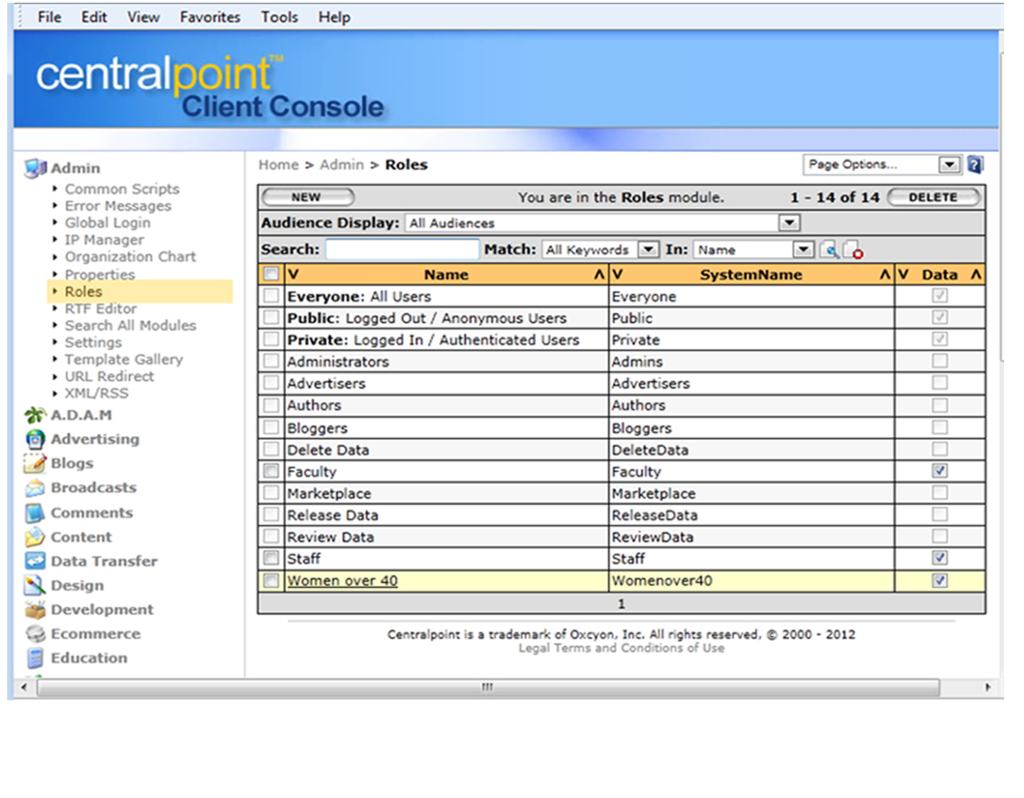Click the NEW button
1024x798 pixels.
(308, 197)
